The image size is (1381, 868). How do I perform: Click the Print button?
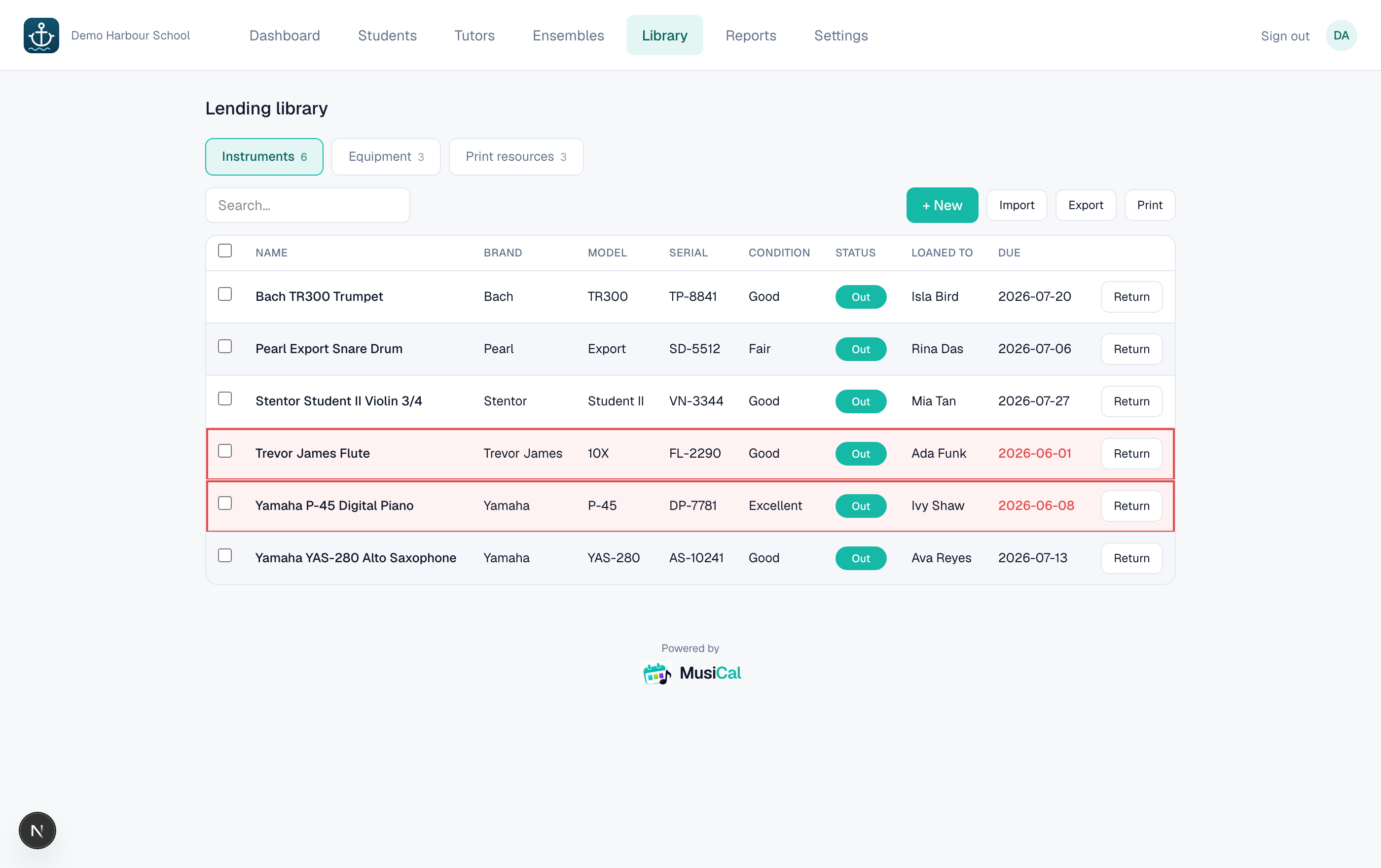click(x=1149, y=205)
